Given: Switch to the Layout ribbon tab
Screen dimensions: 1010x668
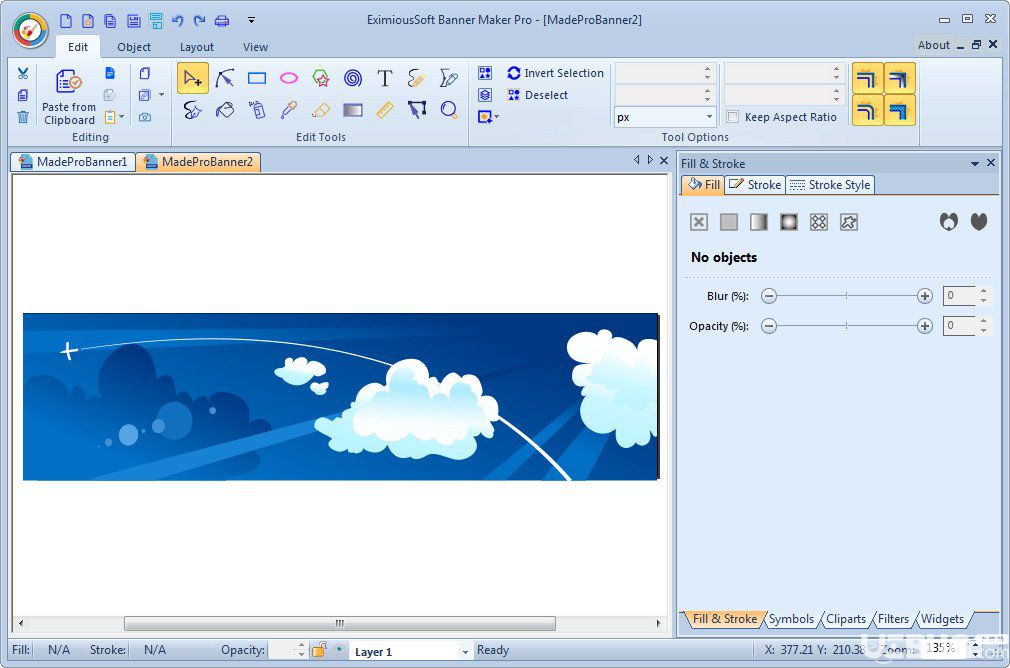Looking at the screenshot, I should coord(196,47).
